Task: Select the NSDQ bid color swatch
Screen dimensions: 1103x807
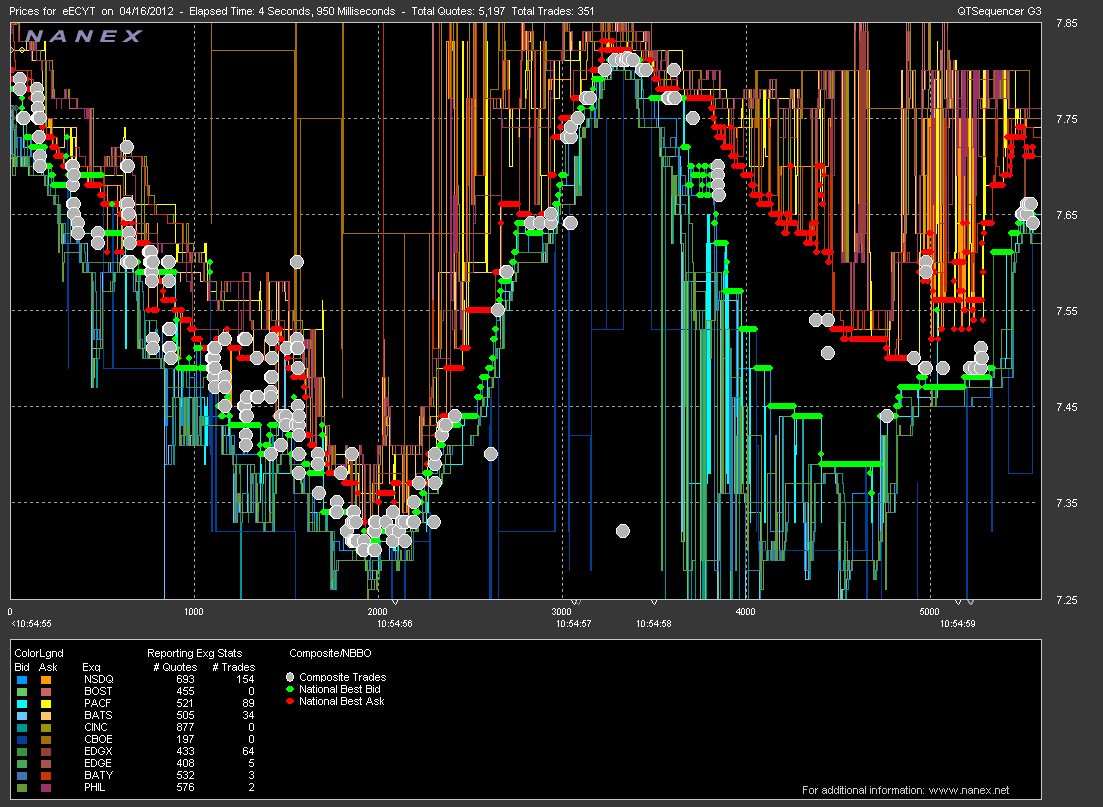Action: tap(22, 680)
